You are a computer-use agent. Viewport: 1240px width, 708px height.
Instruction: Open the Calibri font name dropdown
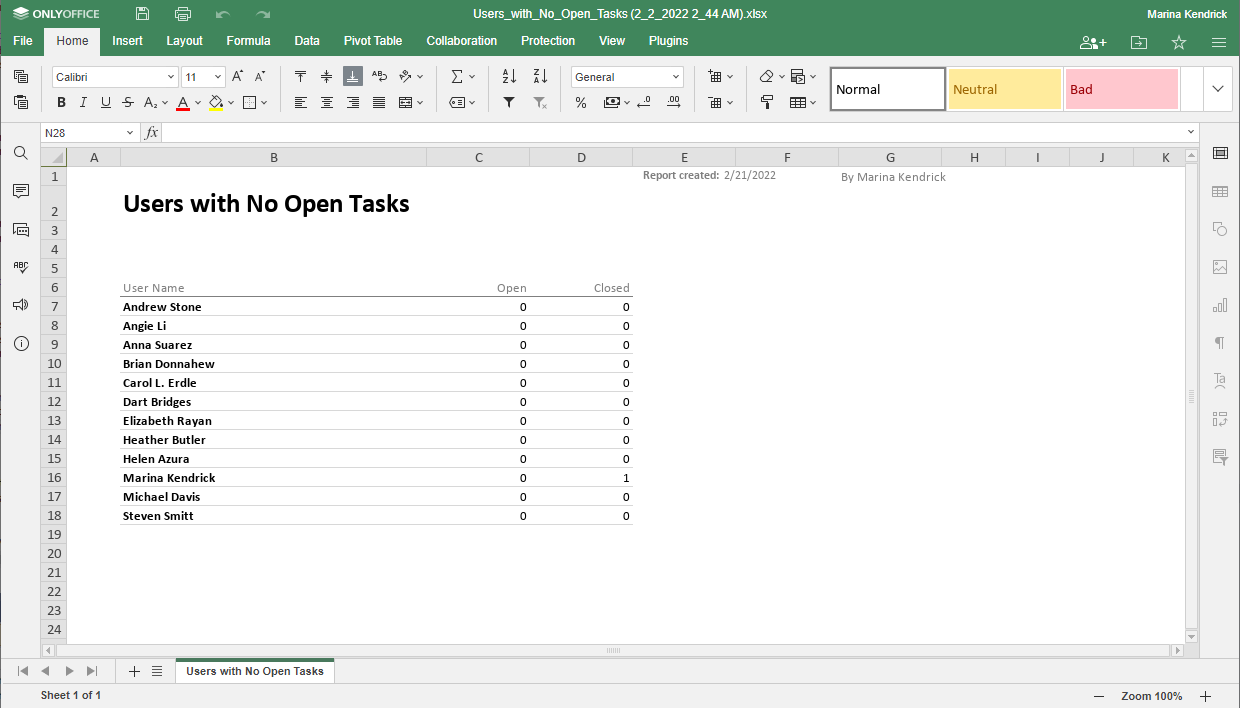171,76
